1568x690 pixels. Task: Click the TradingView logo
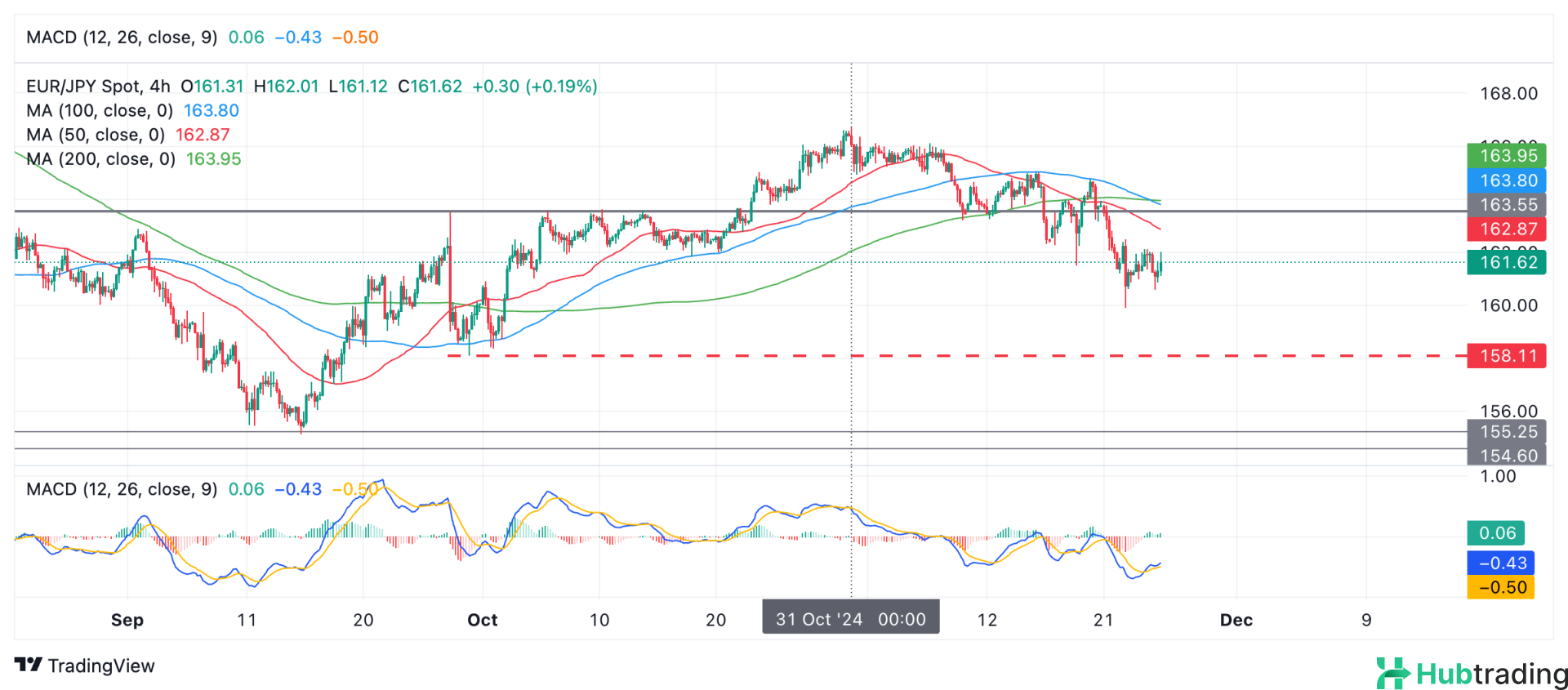(x=85, y=666)
